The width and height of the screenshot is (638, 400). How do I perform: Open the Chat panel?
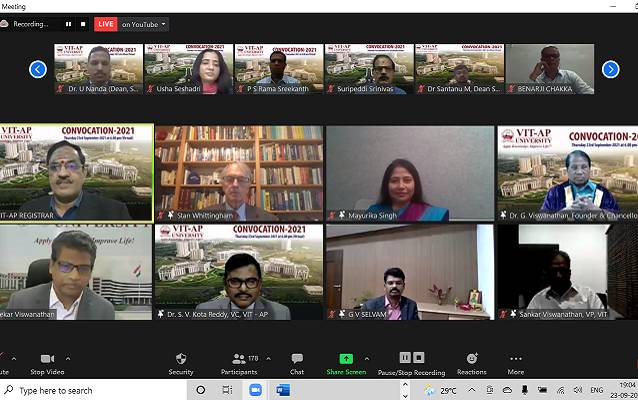click(x=297, y=359)
